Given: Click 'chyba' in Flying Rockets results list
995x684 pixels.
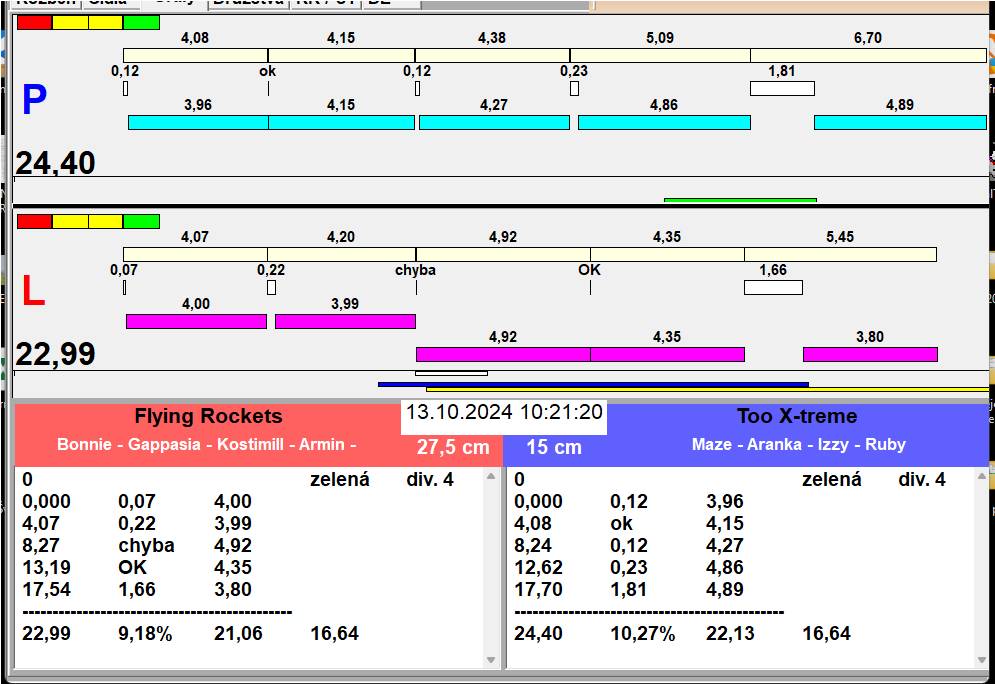Looking at the screenshot, I should pos(146,546).
